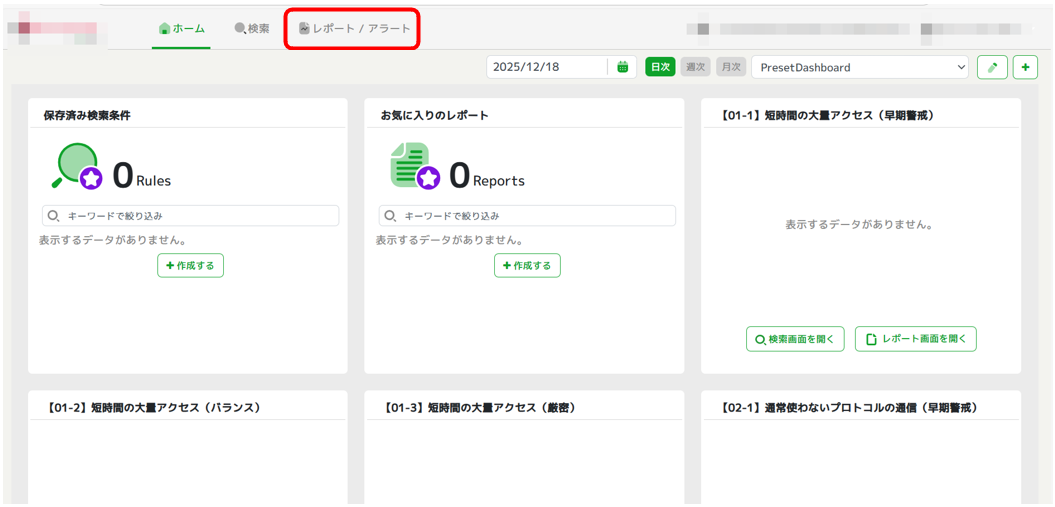Screen dimensions: 1055x507
Task: Open the PresetDashboard dropdown
Action: coord(860,67)
